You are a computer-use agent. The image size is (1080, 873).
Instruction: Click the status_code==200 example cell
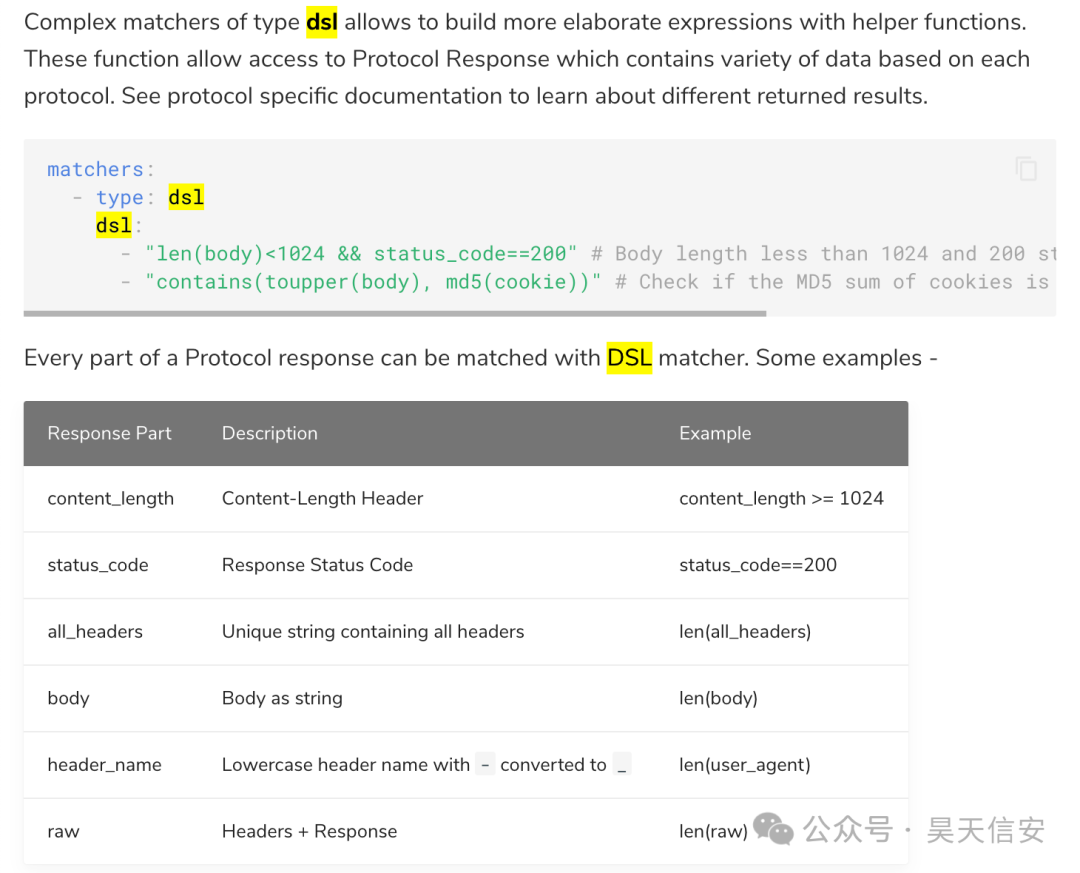(x=757, y=565)
